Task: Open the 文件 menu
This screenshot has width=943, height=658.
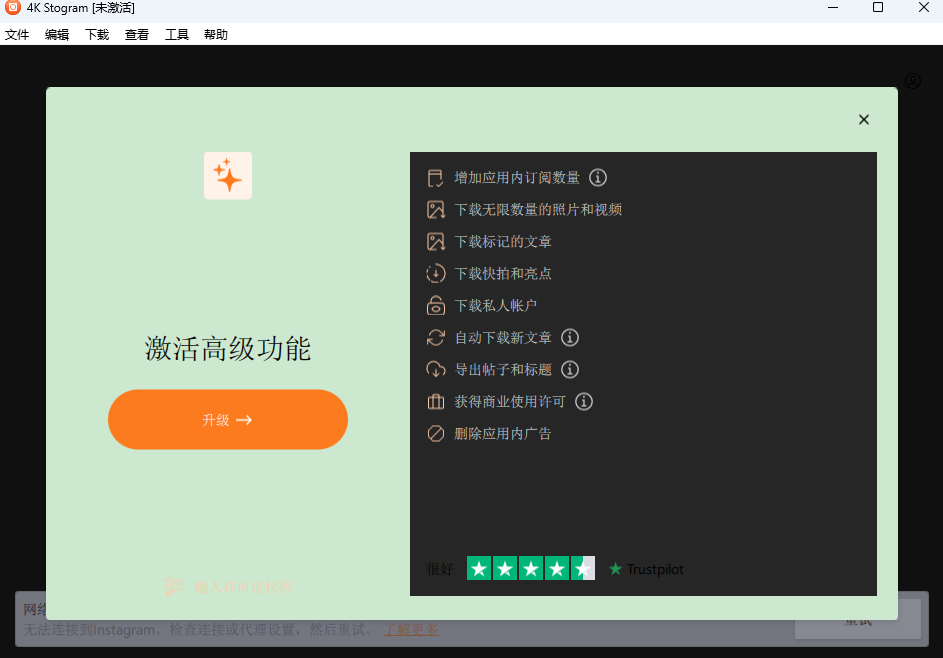Action: [x=17, y=35]
